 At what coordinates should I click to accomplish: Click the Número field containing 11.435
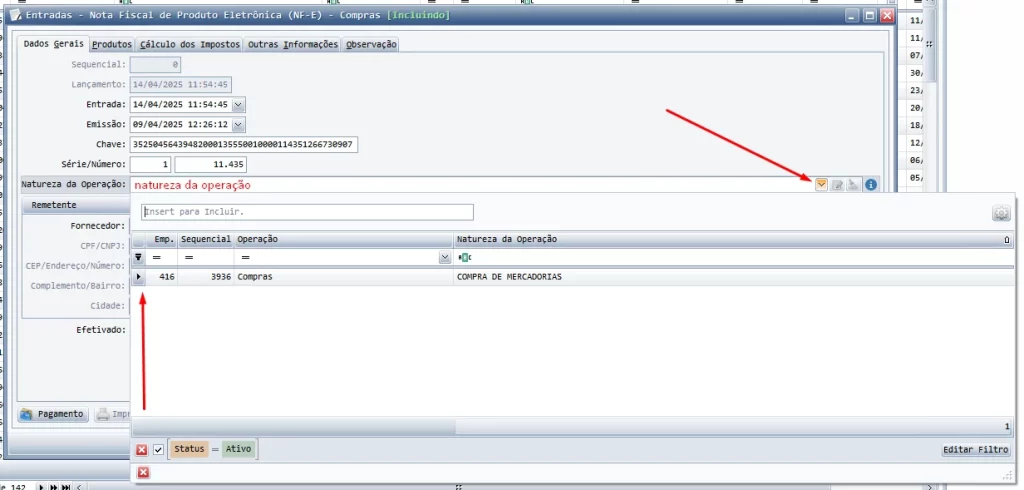click(x=210, y=165)
